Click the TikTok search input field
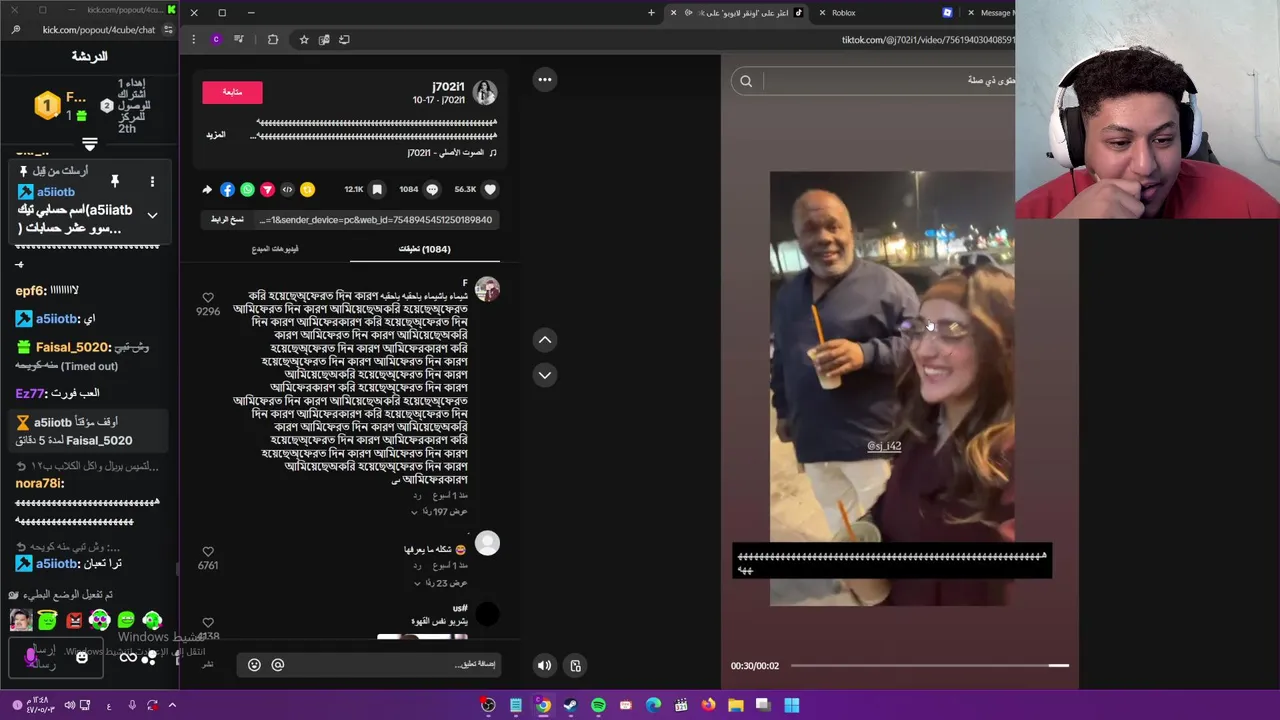1280x720 pixels. tap(890, 81)
